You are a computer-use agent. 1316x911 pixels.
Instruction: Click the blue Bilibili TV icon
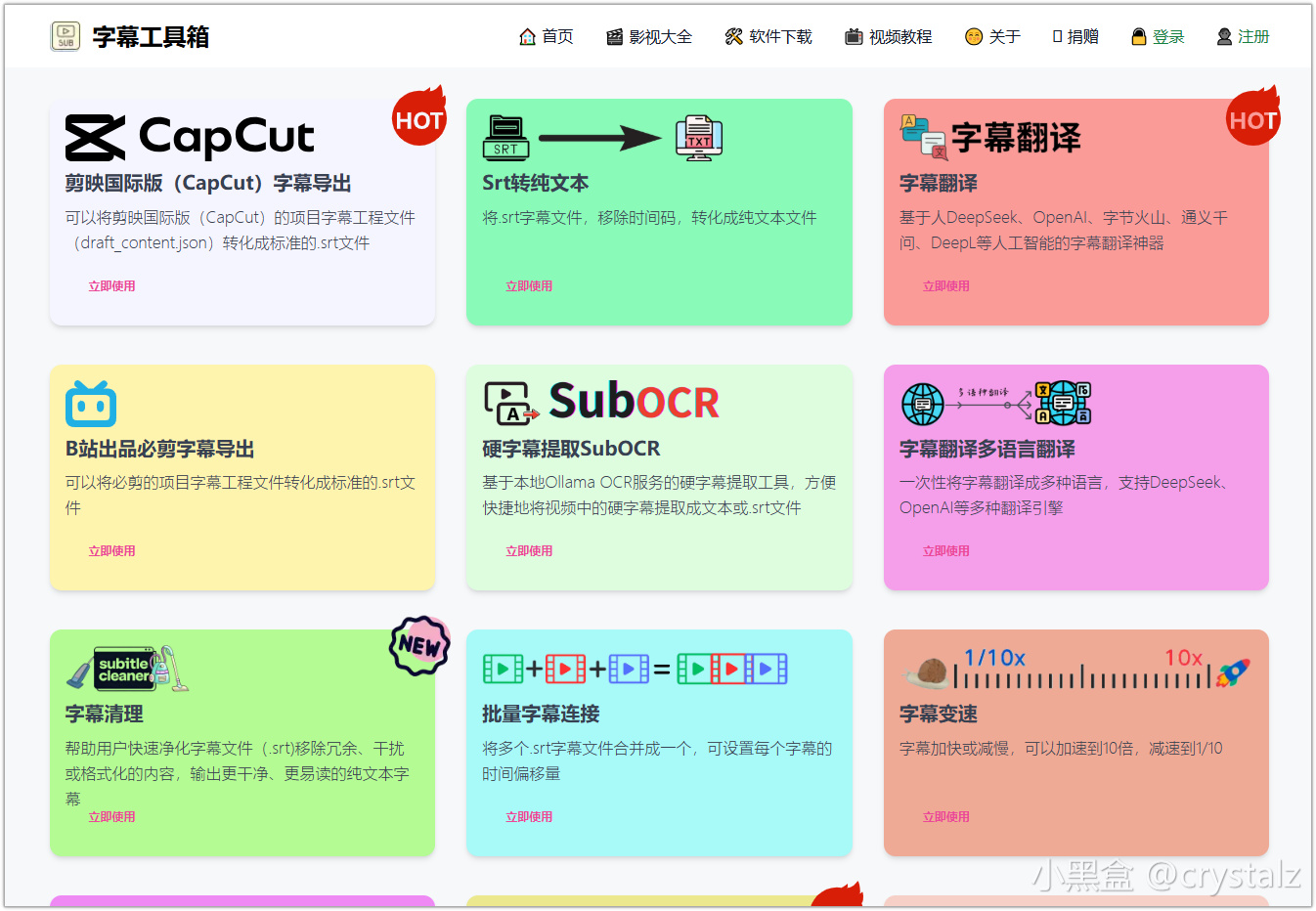pos(91,404)
